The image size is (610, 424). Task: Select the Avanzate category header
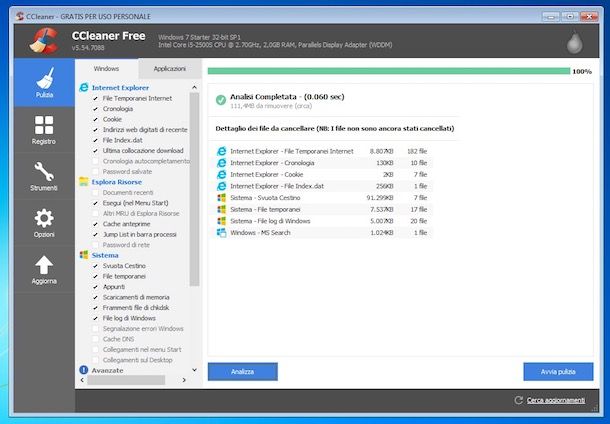107,370
